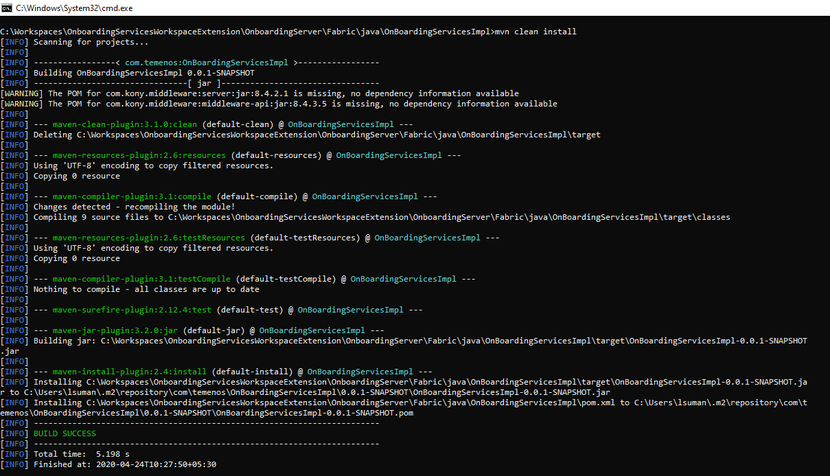Click the 'Scanning for projects...' line
This screenshot has width=830, height=476.
tap(91, 42)
